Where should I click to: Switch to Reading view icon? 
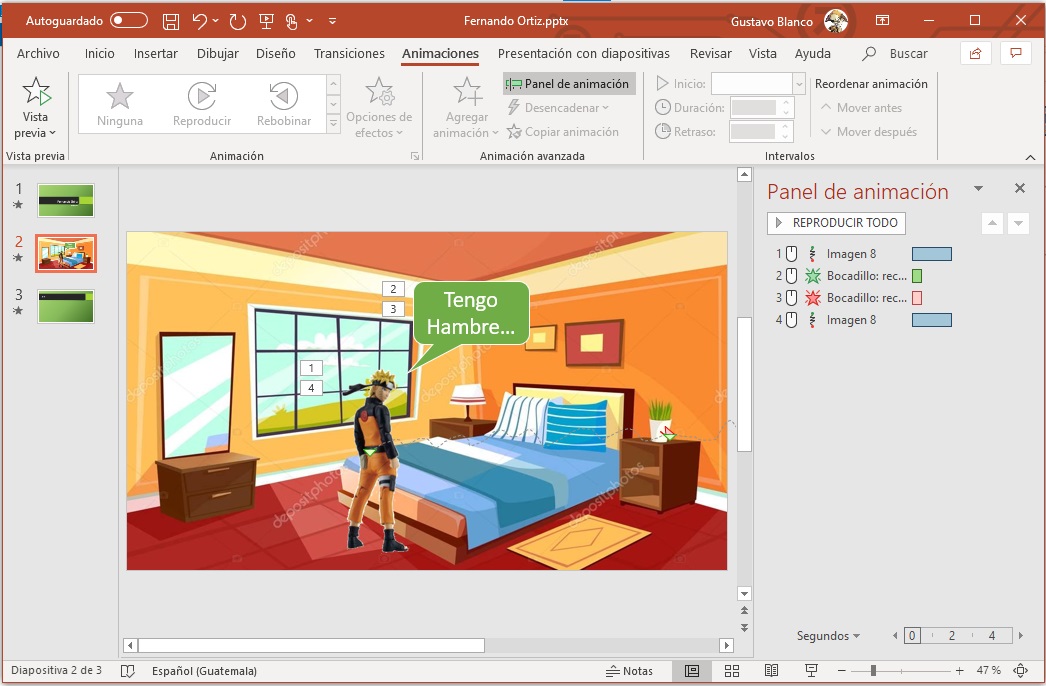[771, 671]
